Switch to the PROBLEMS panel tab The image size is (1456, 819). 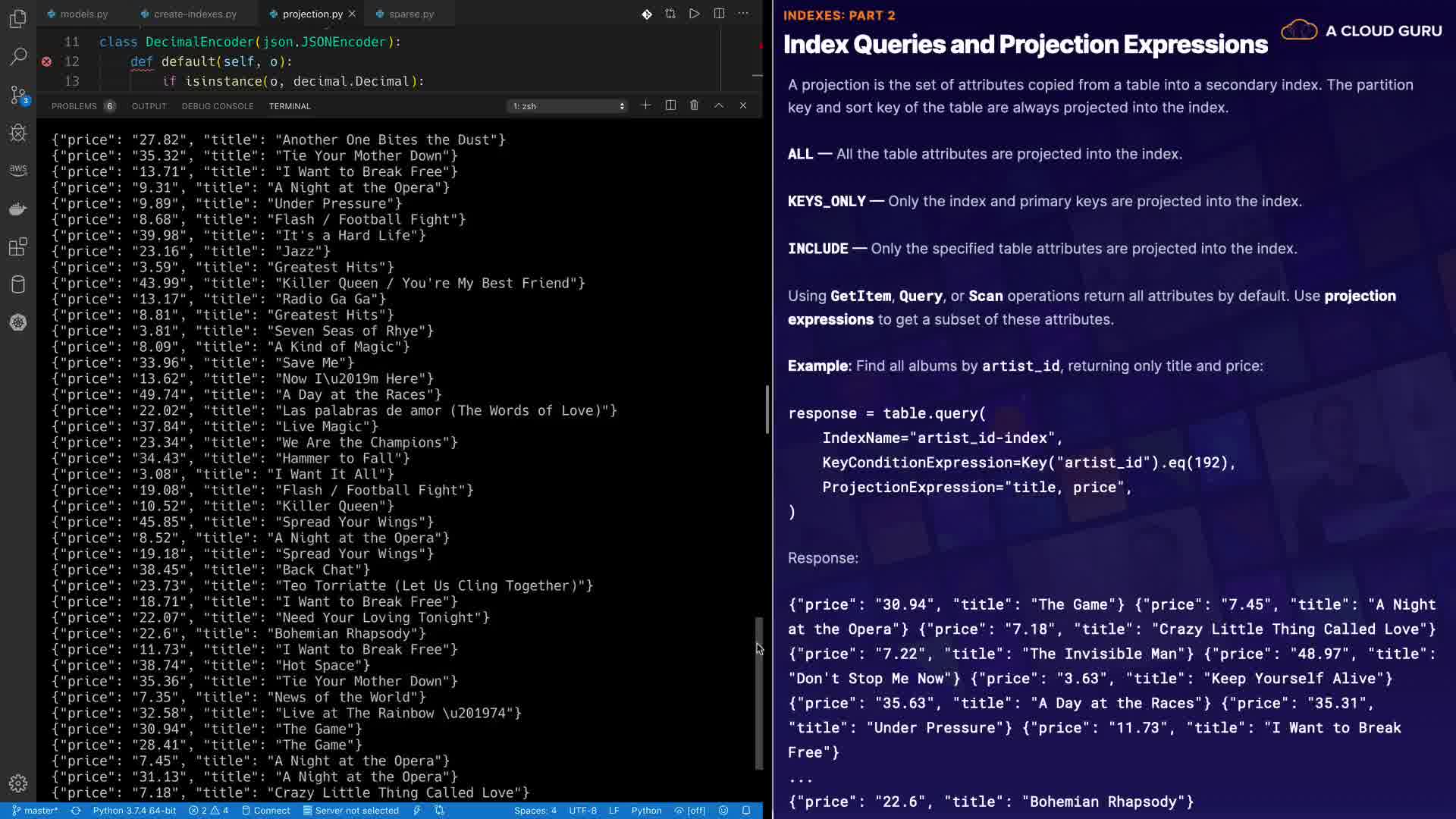click(x=74, y=106)
